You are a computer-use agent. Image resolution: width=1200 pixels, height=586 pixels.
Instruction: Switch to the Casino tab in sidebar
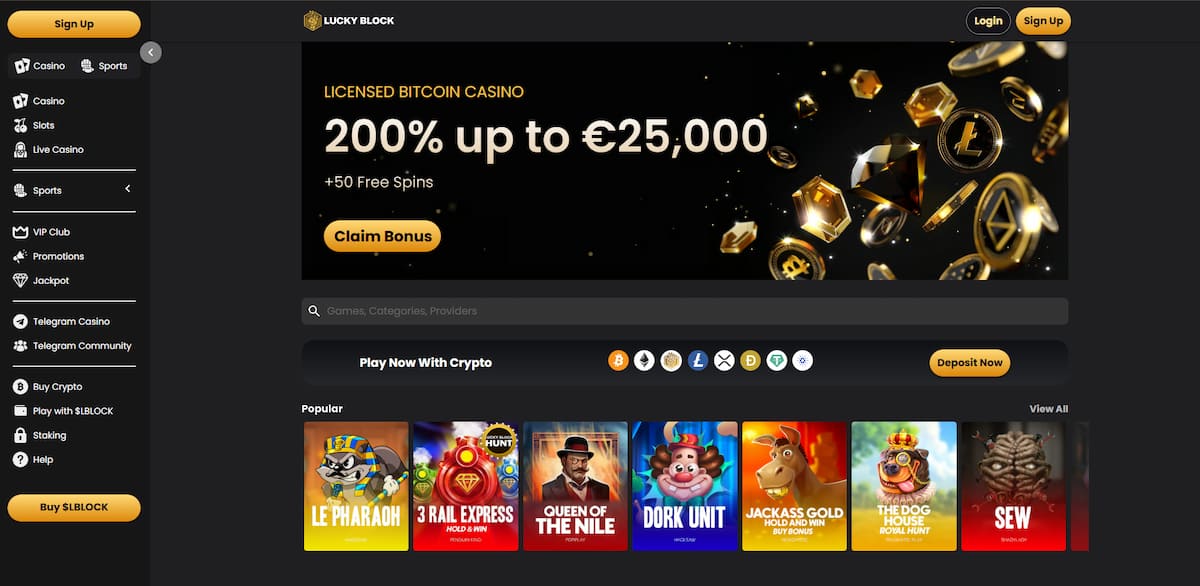(40, 66)
